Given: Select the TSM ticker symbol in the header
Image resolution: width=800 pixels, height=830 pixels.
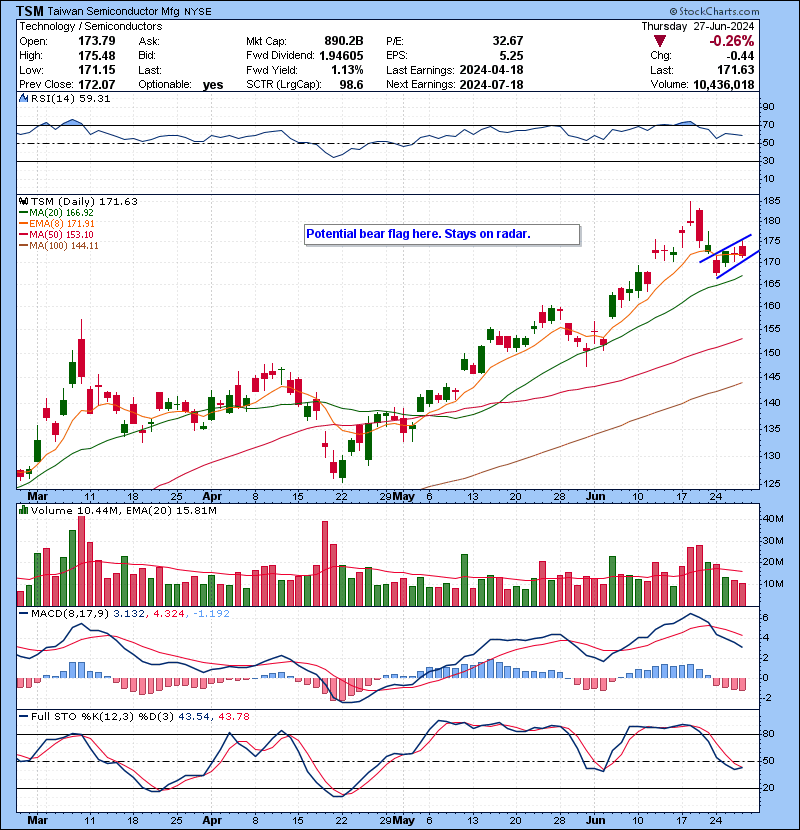Looking at the screenshot, I should coord(30,11).
